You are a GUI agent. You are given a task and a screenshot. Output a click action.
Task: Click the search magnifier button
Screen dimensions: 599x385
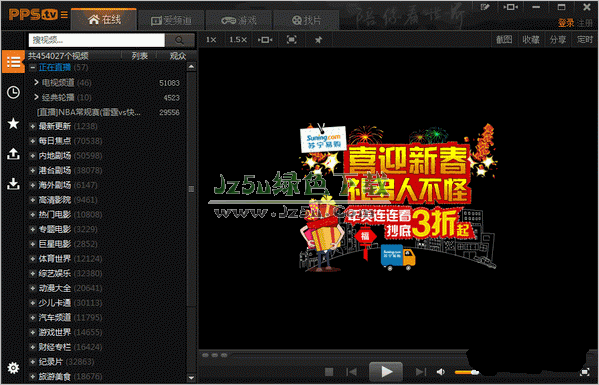pyautogui.click(x=179, y=40)
